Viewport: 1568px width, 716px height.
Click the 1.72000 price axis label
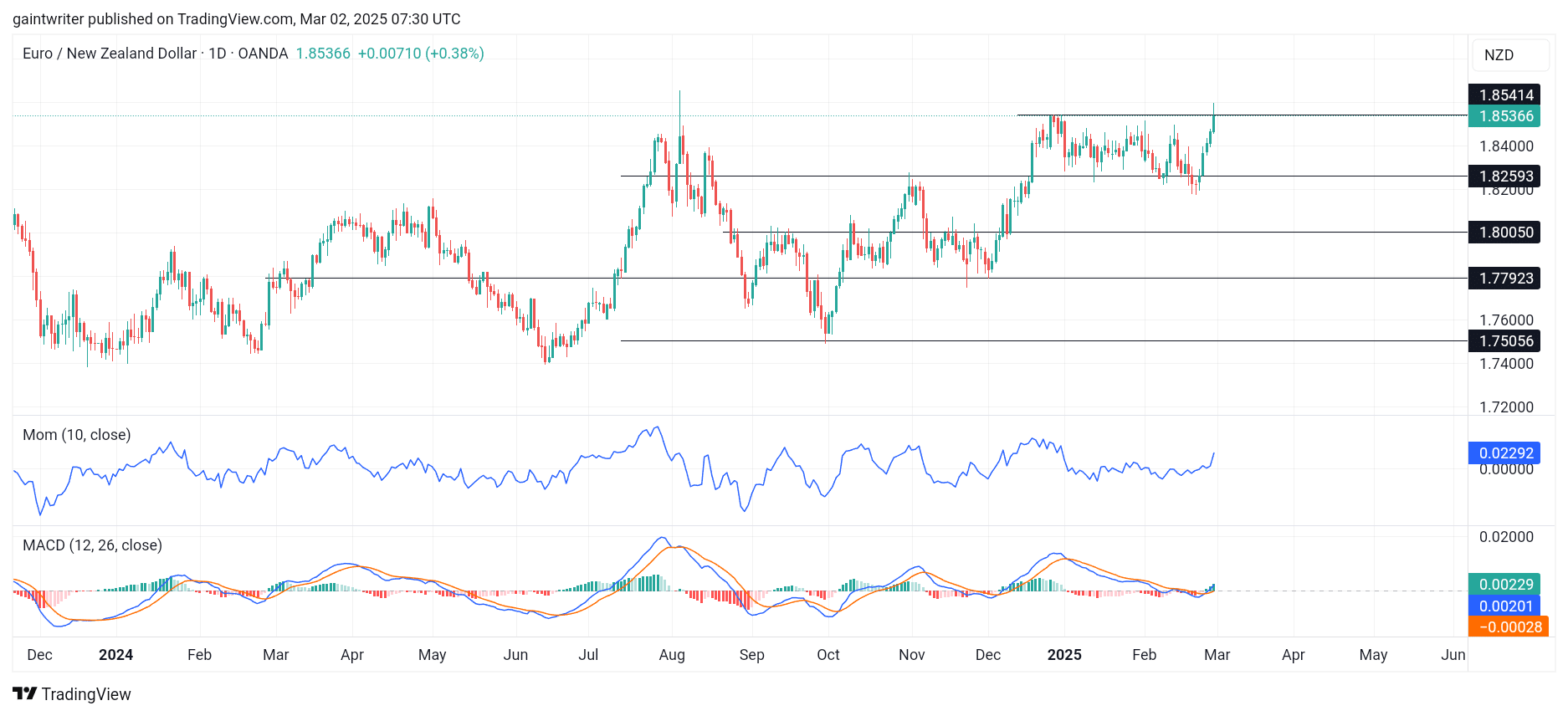point(1506,407)
